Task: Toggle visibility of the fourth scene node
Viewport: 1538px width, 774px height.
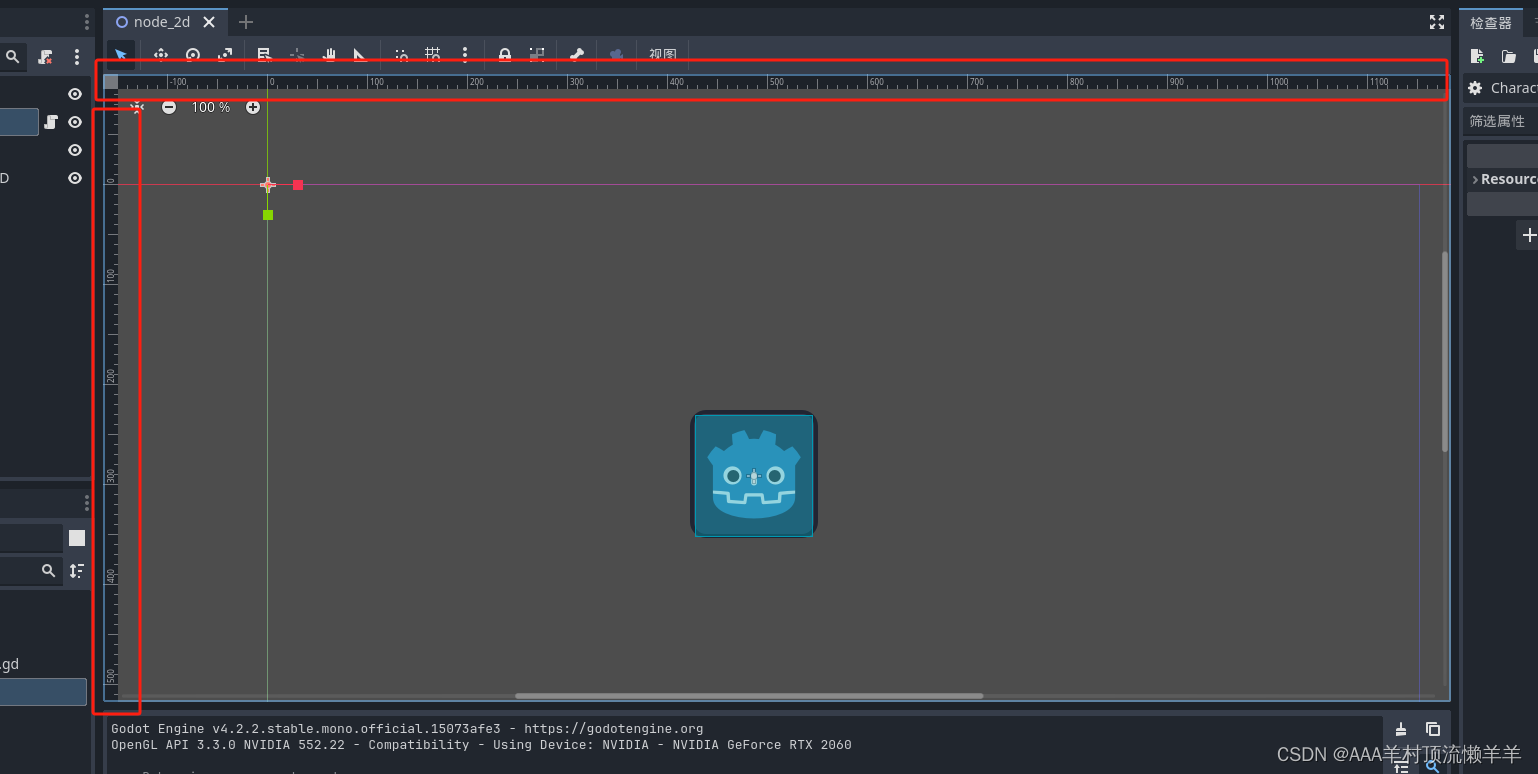Action: (75, 178)
